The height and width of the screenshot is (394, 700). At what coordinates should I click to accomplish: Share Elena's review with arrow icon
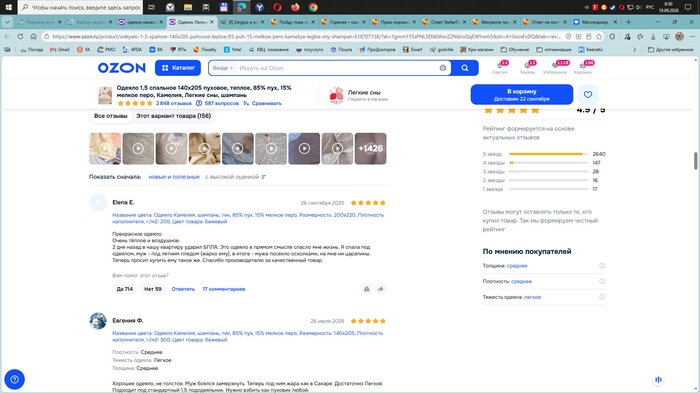(x=380, y=289)
